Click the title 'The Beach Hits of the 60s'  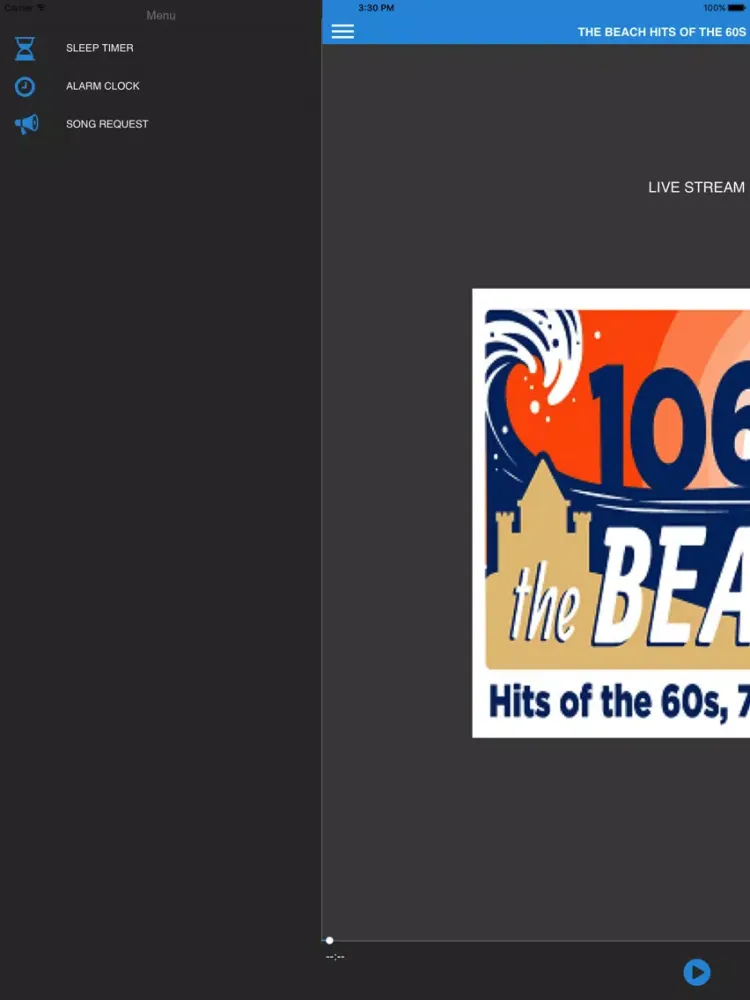click(662, 32)
